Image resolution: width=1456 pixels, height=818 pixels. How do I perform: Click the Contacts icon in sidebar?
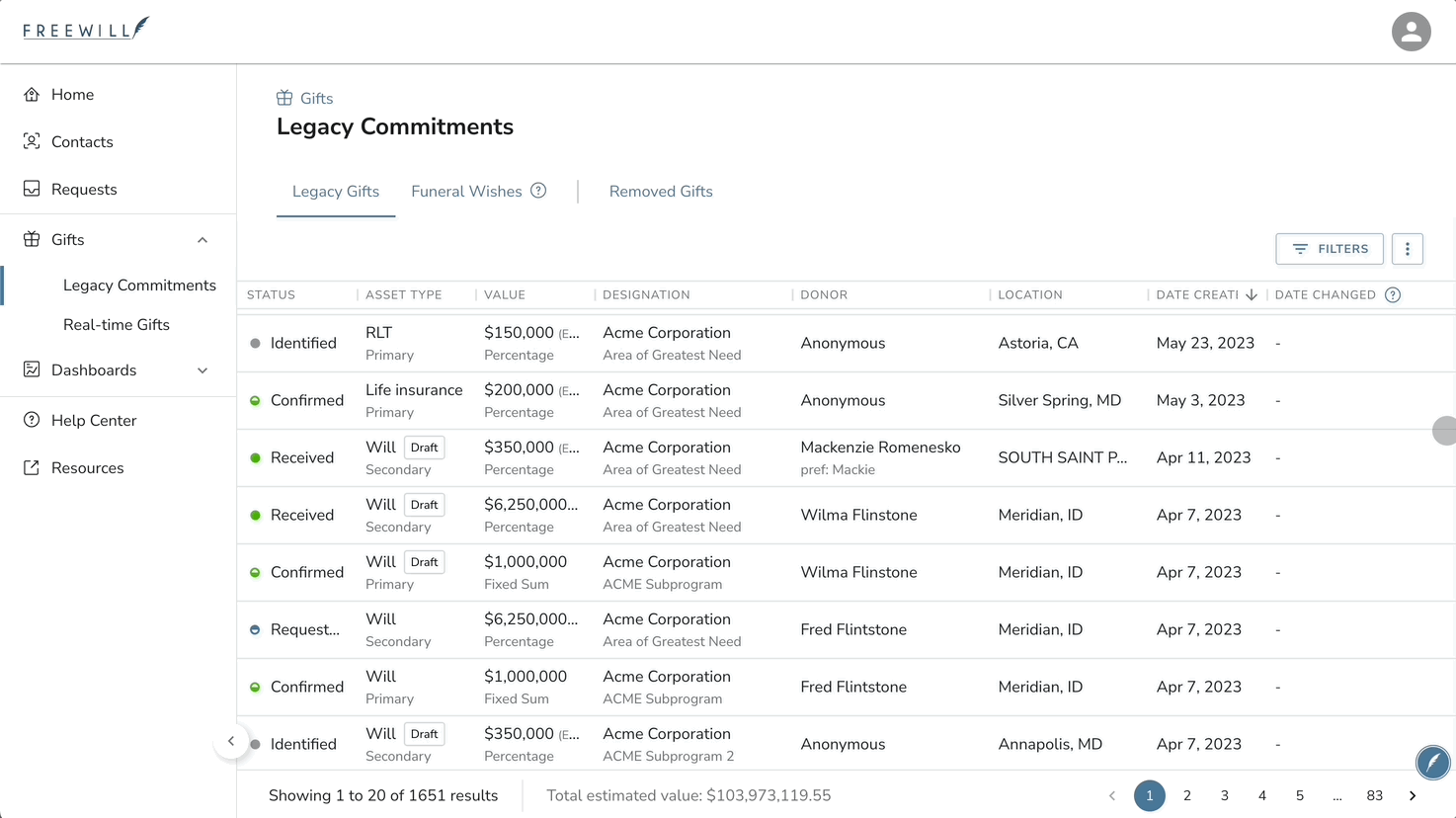point(32,142)
